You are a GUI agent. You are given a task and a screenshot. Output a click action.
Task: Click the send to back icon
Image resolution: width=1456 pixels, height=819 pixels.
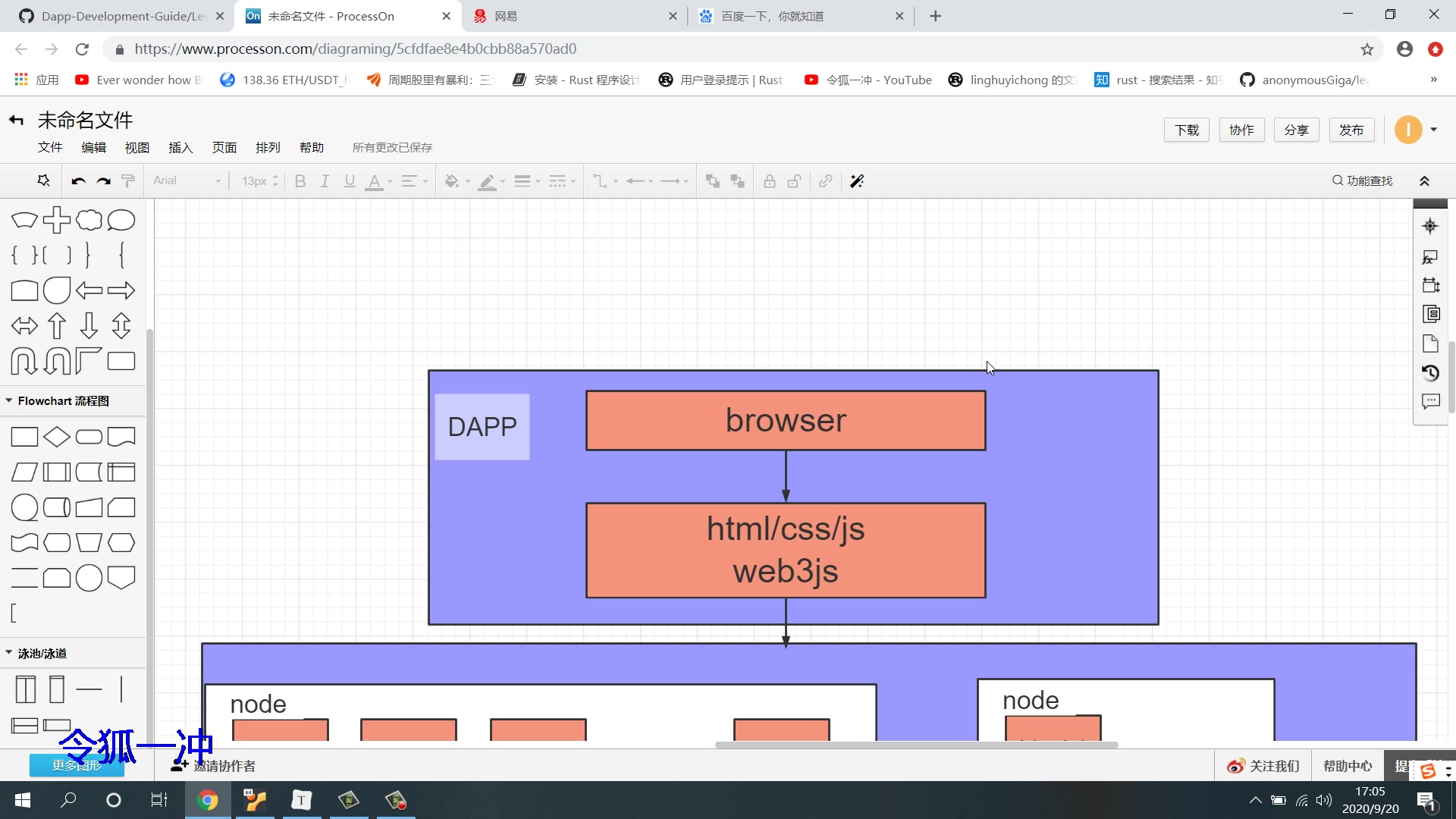point(738,180)
